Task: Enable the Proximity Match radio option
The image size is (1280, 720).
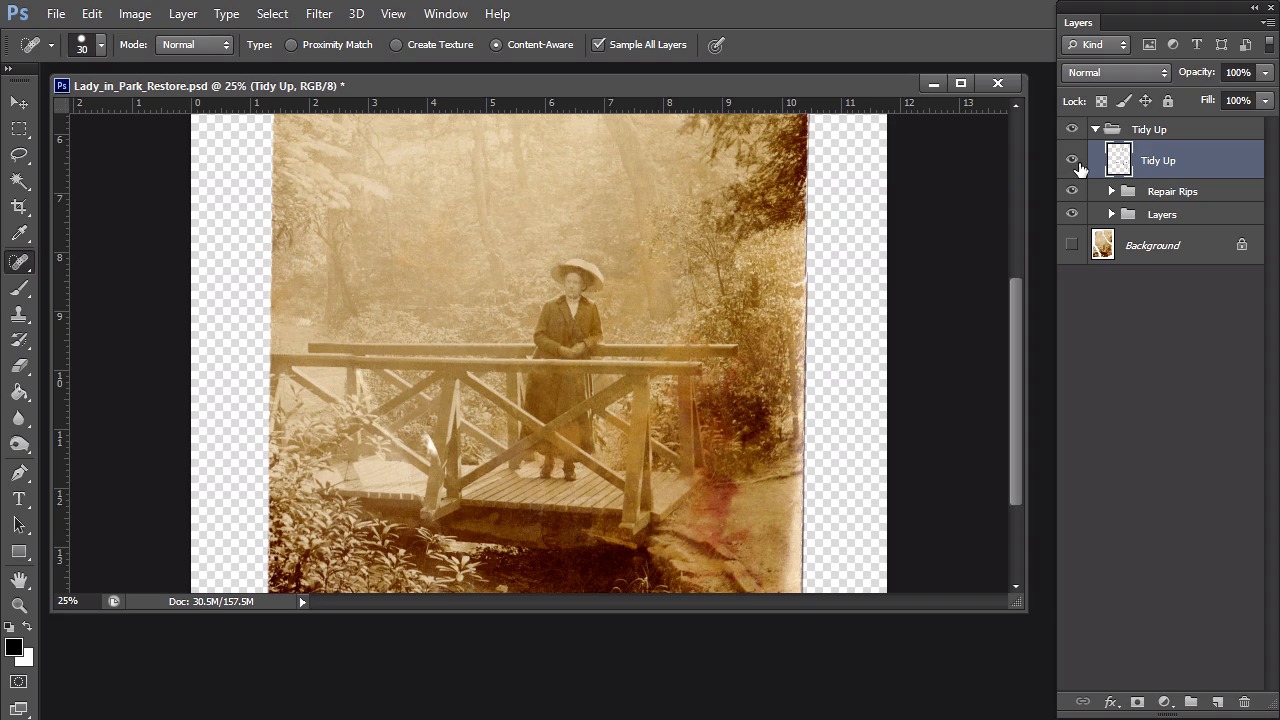Action: (291, 45)
